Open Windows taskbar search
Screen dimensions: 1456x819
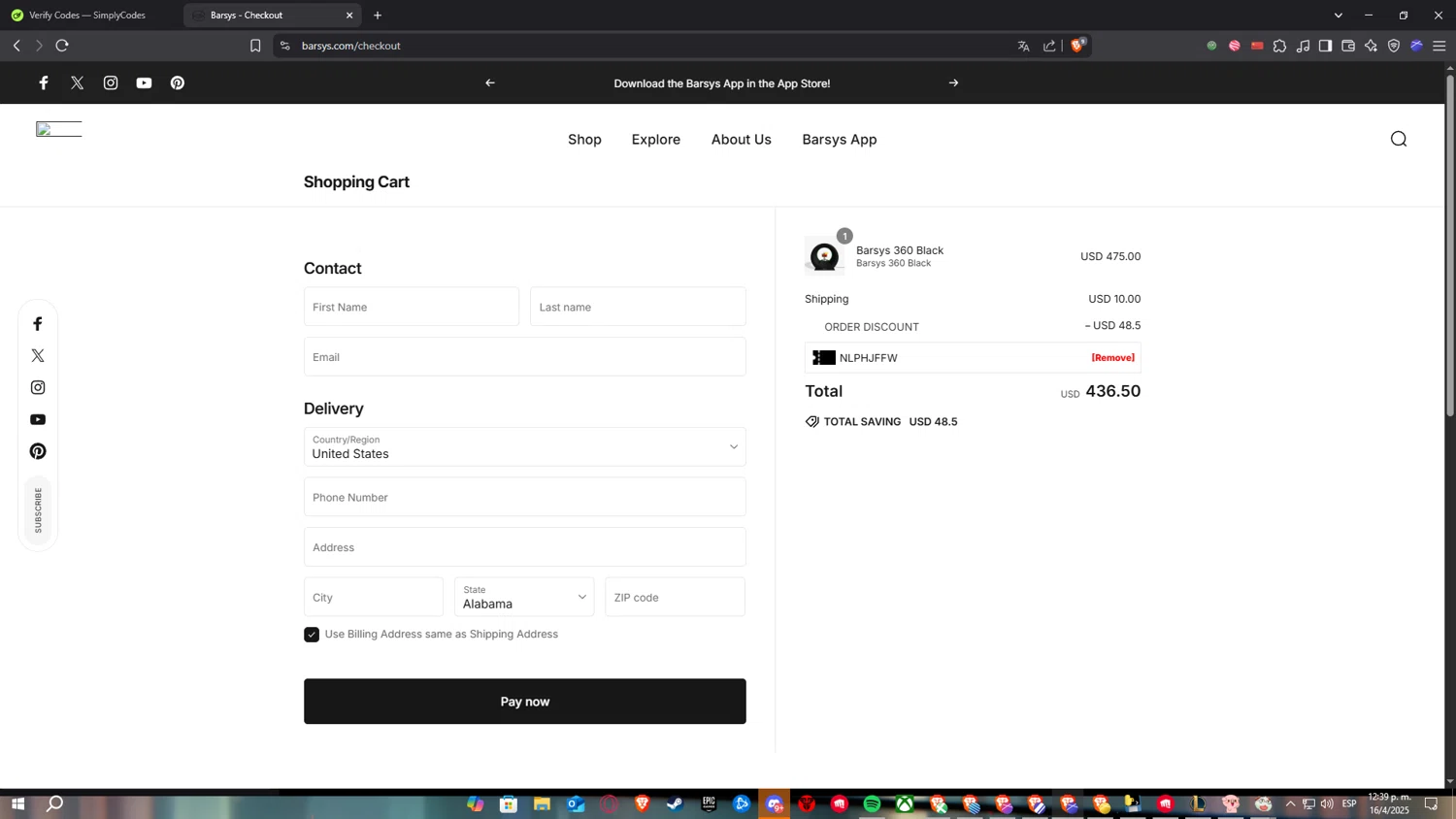(55, 804)
